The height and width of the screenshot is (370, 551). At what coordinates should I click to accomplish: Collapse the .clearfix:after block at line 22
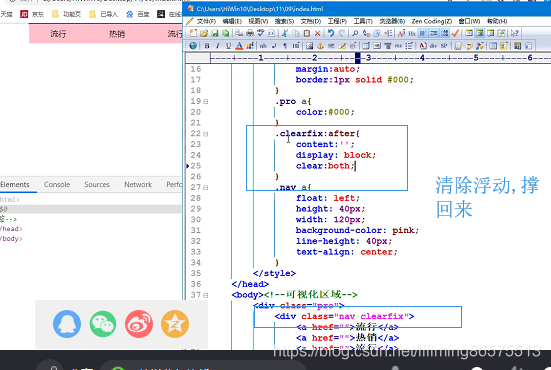click(205, 134)
